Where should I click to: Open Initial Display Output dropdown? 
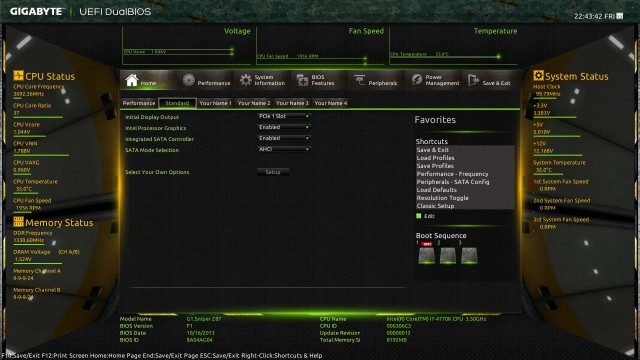click(x=284, y=116)
